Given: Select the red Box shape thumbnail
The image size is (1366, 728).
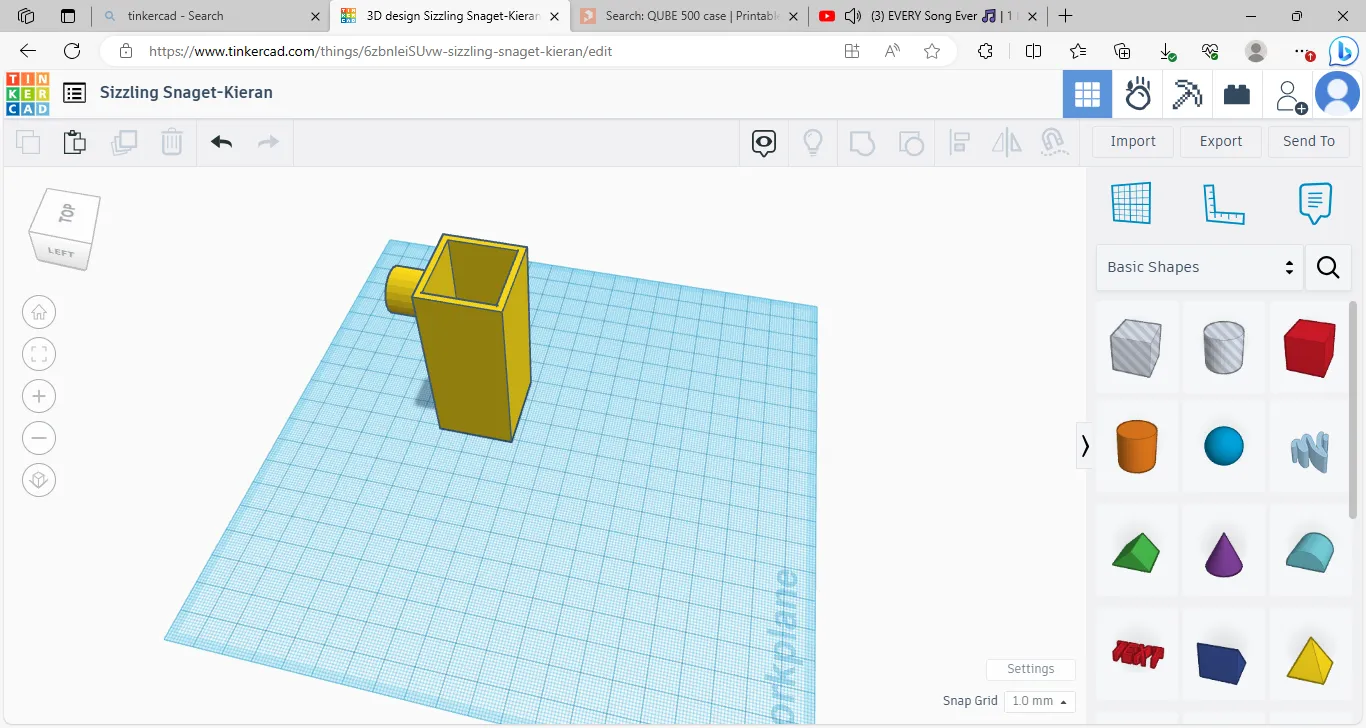Looking at the screenshot, I should 1309,347.
